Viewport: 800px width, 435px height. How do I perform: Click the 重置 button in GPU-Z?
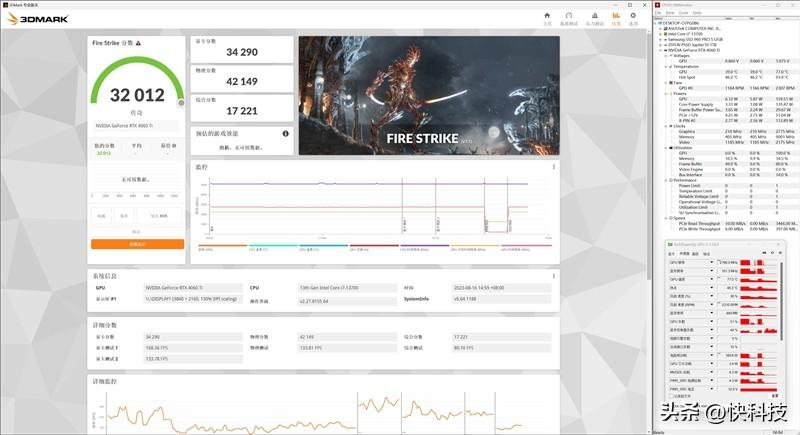pyautogui.click(x=775, y=396)
